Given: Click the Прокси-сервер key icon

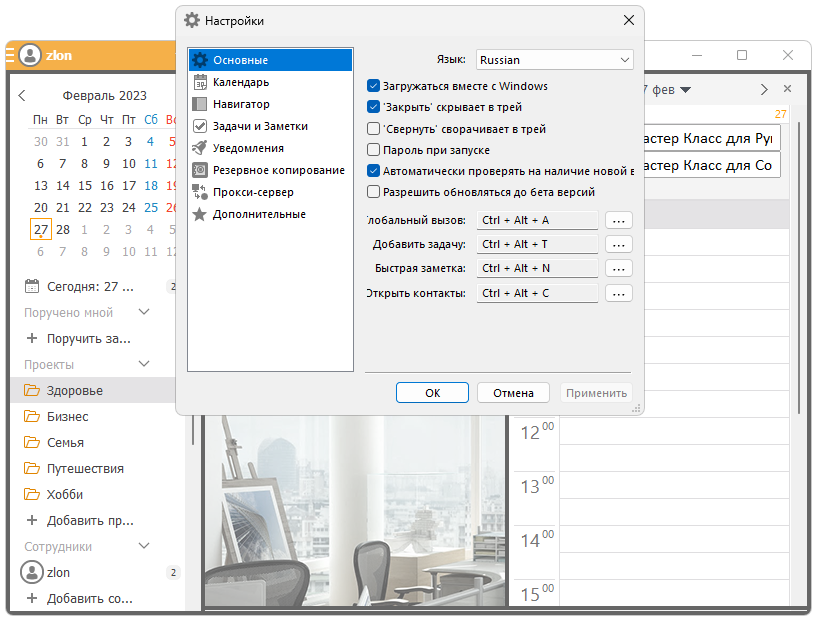Looking at the screenshot, I should tap(200, 192).
